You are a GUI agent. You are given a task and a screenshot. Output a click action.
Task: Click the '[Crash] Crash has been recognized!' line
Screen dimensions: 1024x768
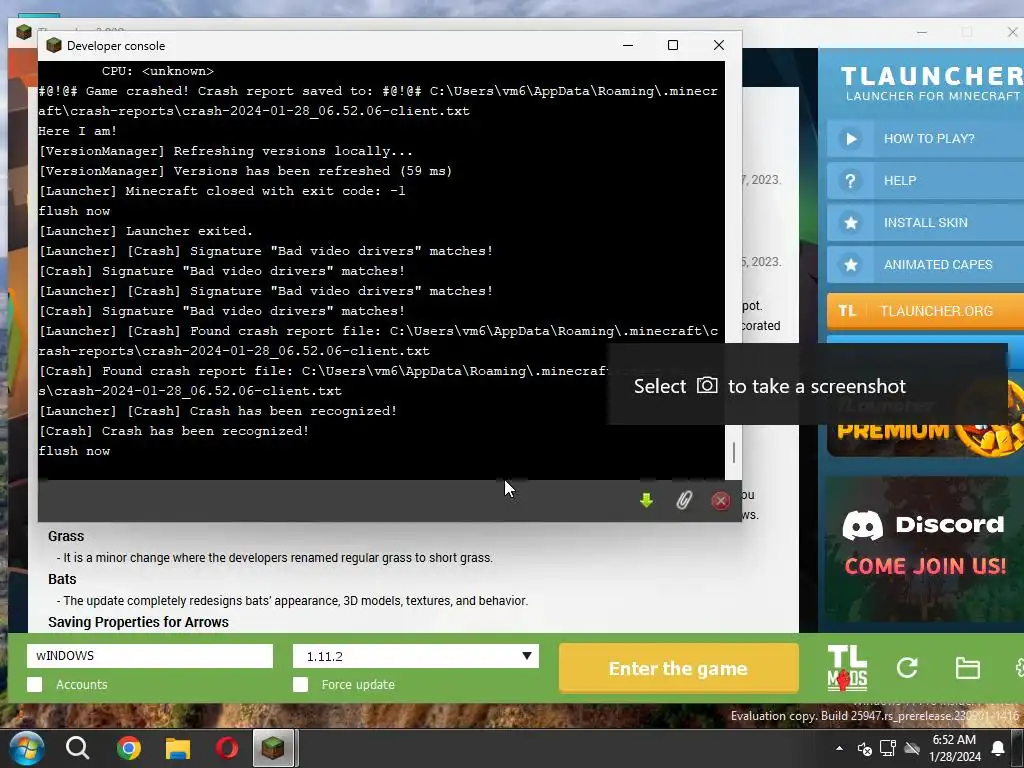[x=174, y=431]
